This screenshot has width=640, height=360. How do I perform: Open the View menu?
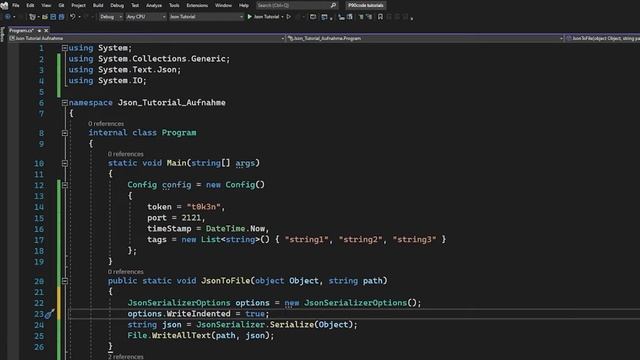(x=46, y=5)
